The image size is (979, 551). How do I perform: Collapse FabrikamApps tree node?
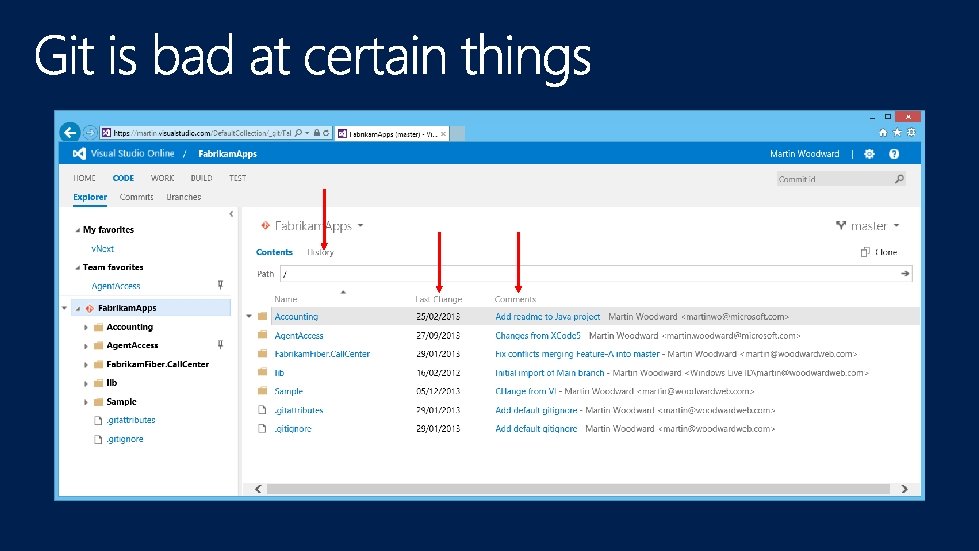coord(78,309)
